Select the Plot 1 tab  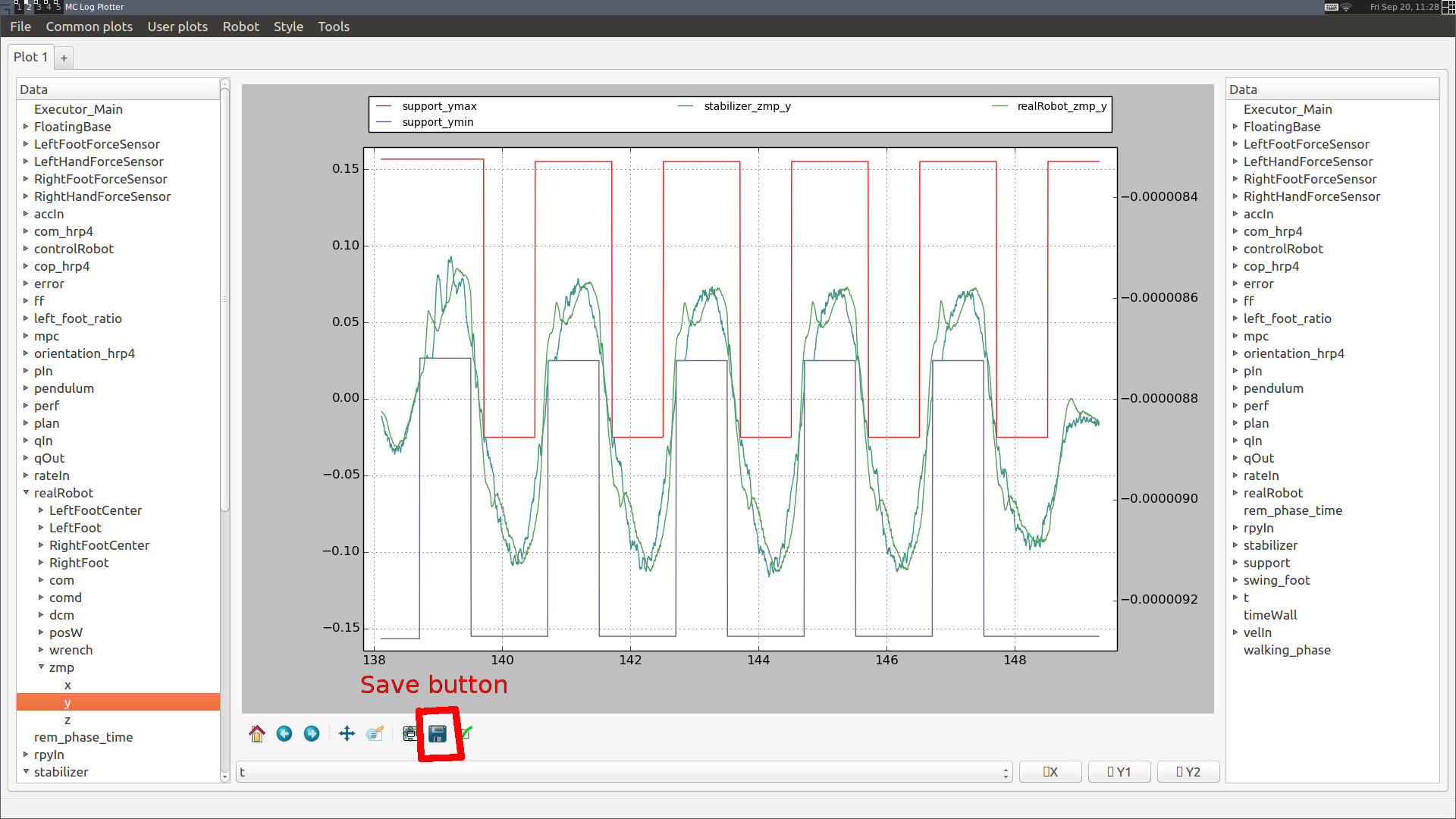[30, 56]
